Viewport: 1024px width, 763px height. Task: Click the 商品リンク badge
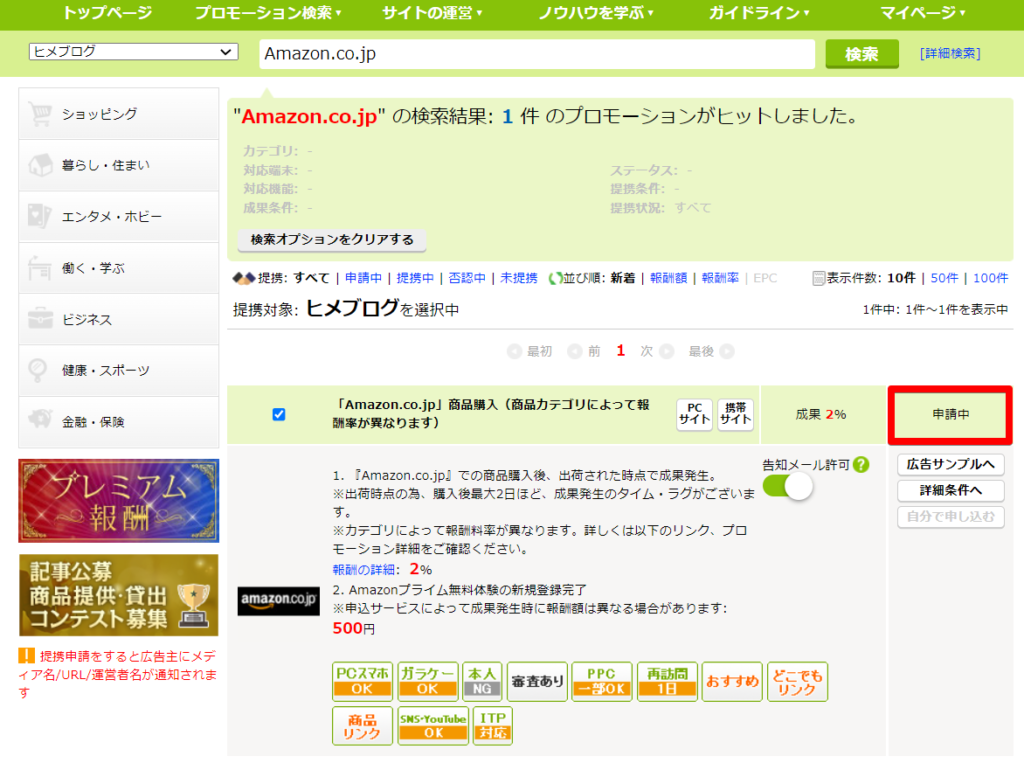[x=362, y=726]
